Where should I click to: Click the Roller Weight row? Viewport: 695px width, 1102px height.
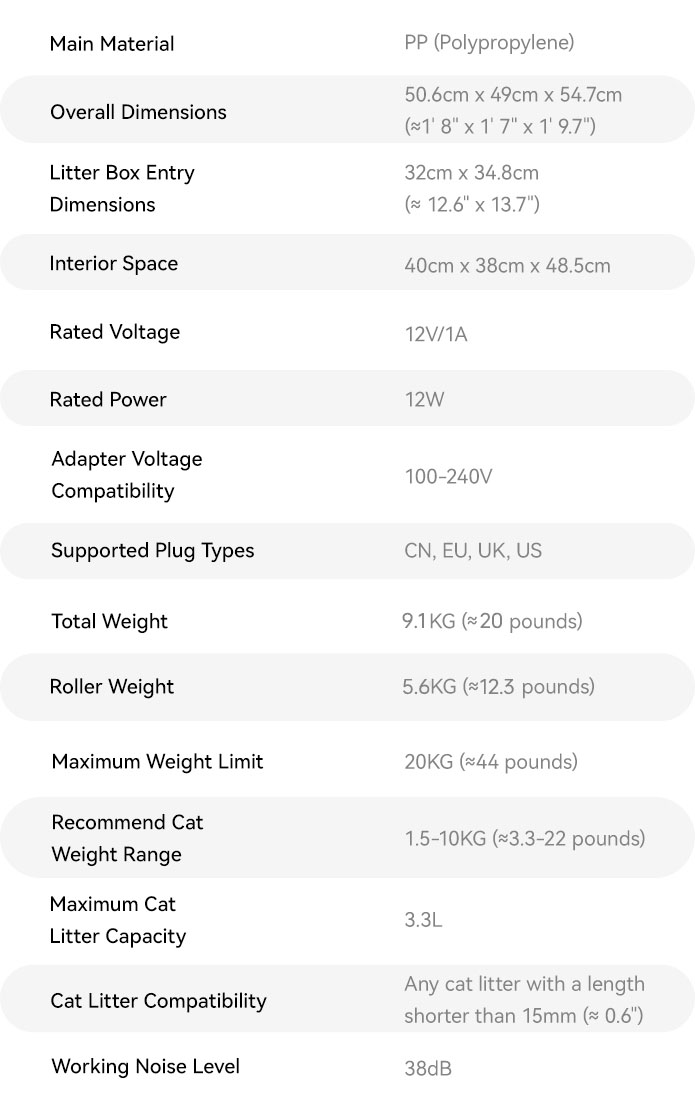347,687
